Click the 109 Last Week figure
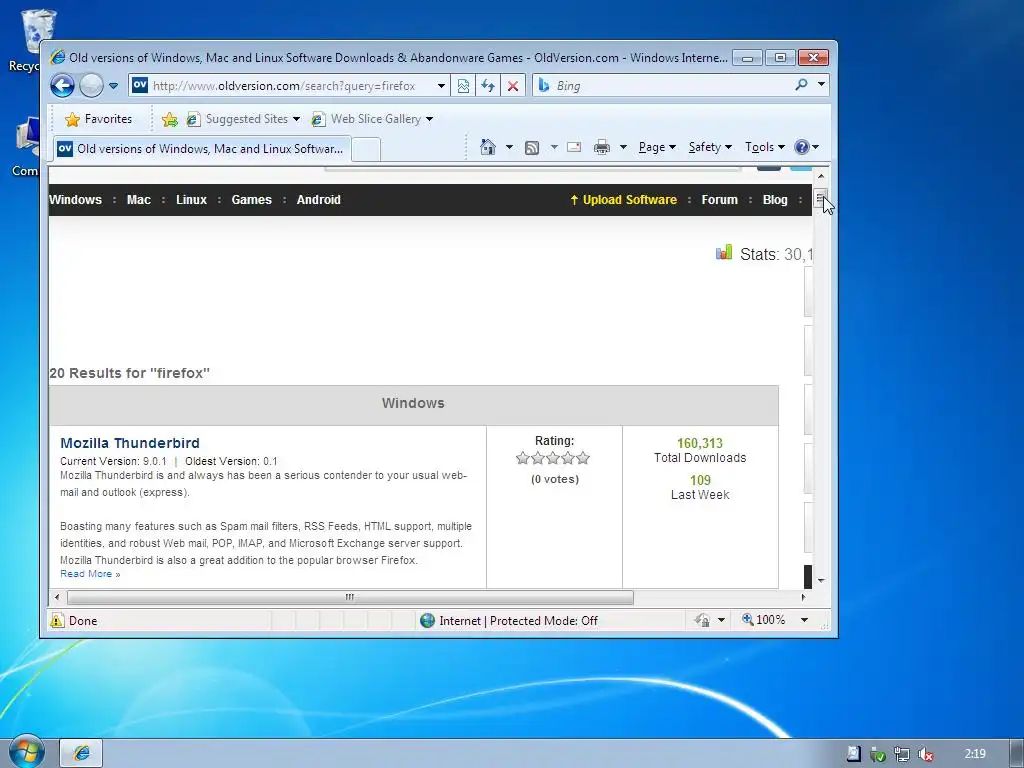The height and width of the screenshot is (768, 1024). pyautogui.click(x=700, y=481)
